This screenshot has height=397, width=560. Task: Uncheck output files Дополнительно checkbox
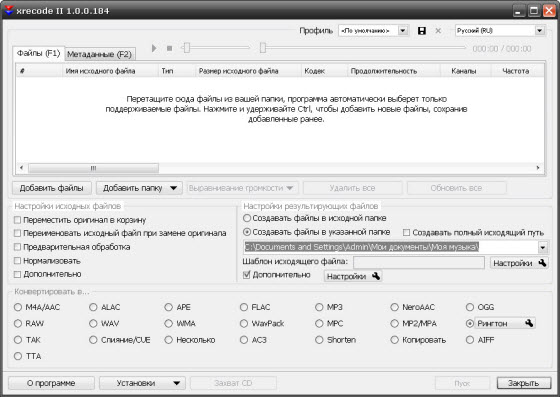246,275
